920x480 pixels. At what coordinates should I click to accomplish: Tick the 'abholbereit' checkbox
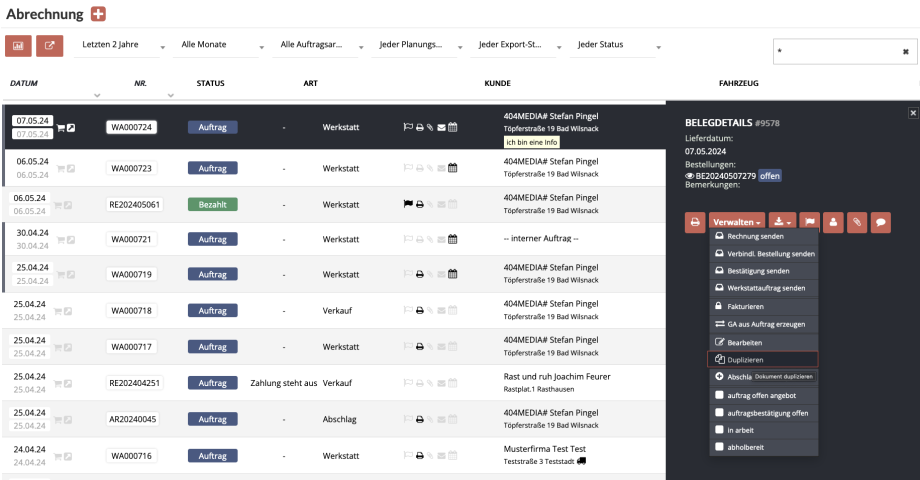tap(719, 448)
